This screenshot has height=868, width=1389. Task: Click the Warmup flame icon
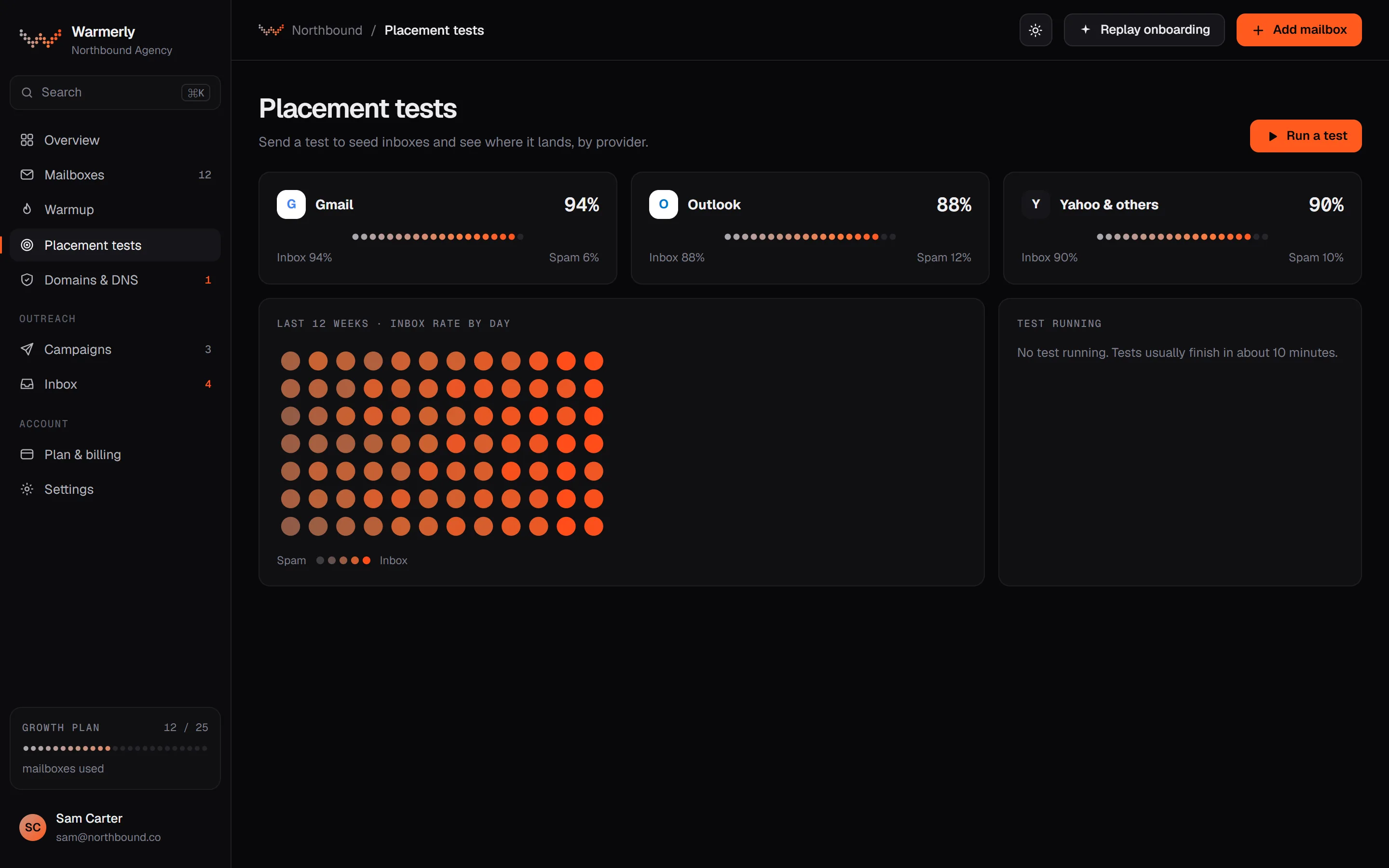(x=27, y=210)
